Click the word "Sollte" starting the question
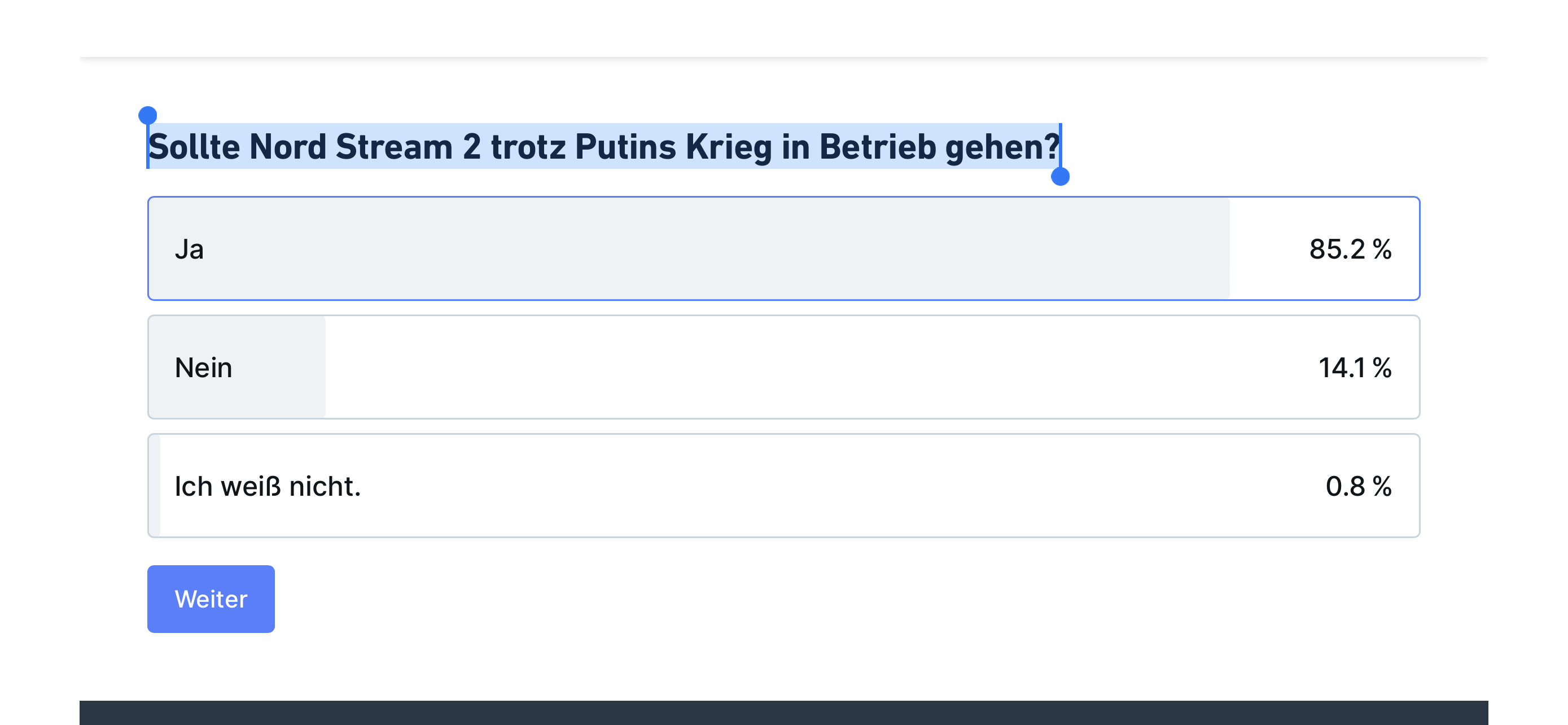The width and height of the screenshot is (1568, 725). tap(194, 147)
